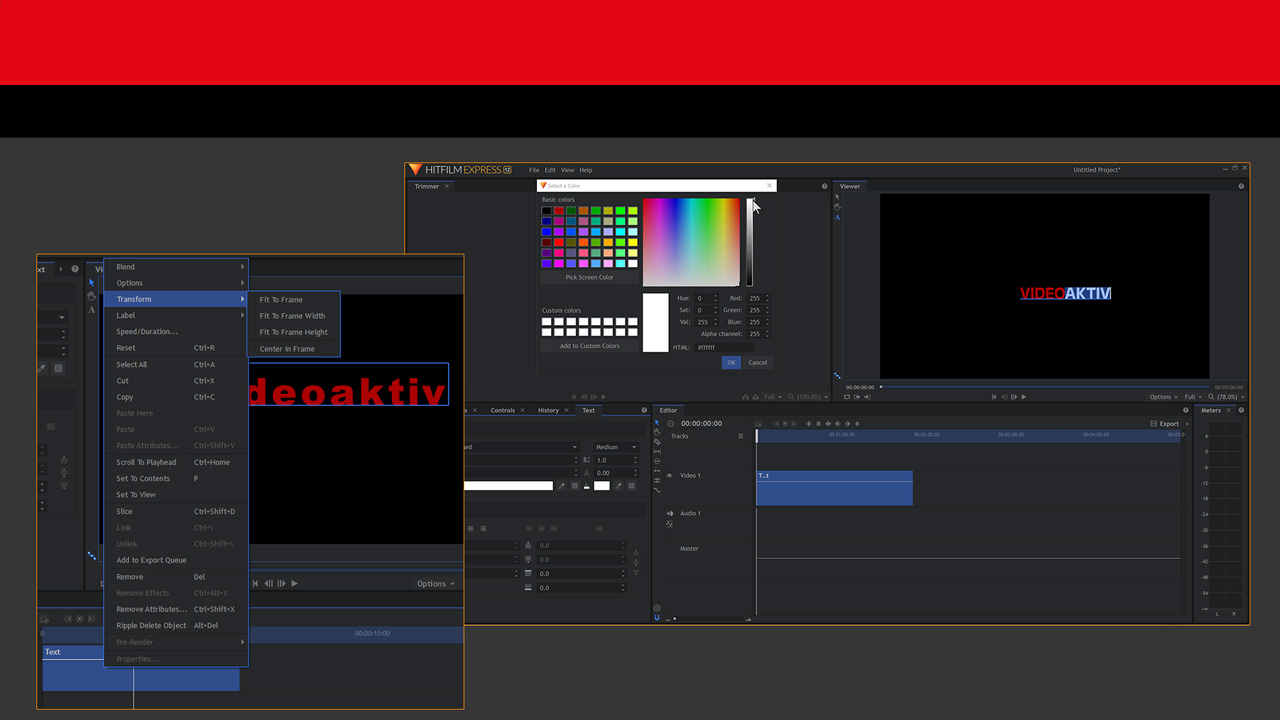Click the slice/razor tool icon in the Editor
The height and width of the screenshot is (720, 1280).
[657, 440]
